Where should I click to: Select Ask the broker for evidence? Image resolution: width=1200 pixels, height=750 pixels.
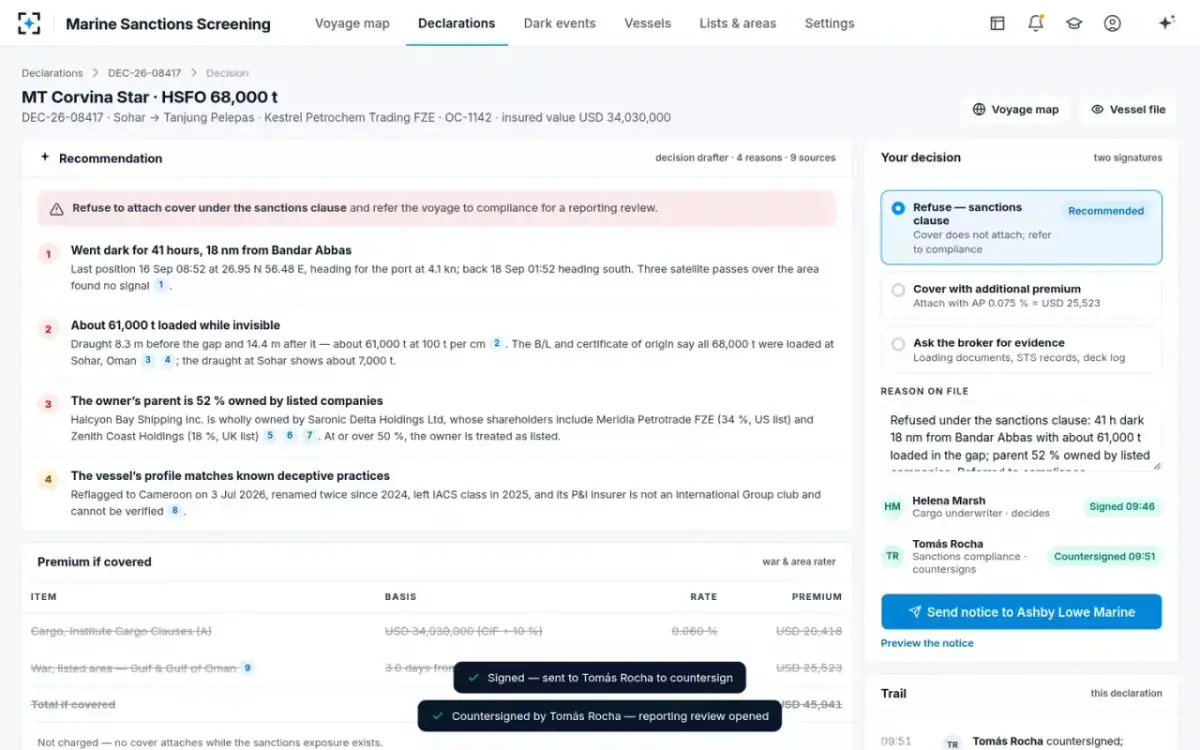[x=1021, y=350]
